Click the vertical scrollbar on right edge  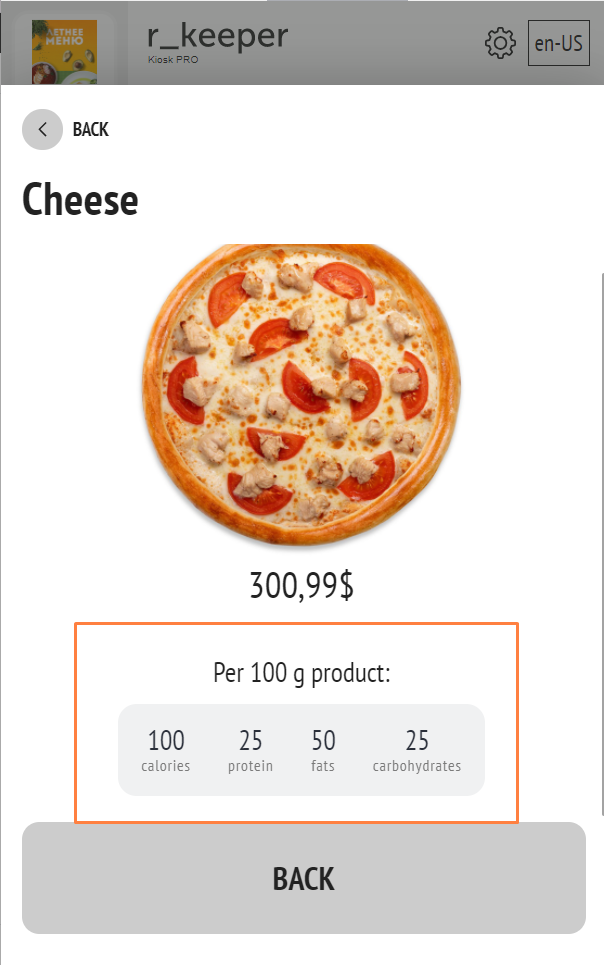tap(602, 545)
